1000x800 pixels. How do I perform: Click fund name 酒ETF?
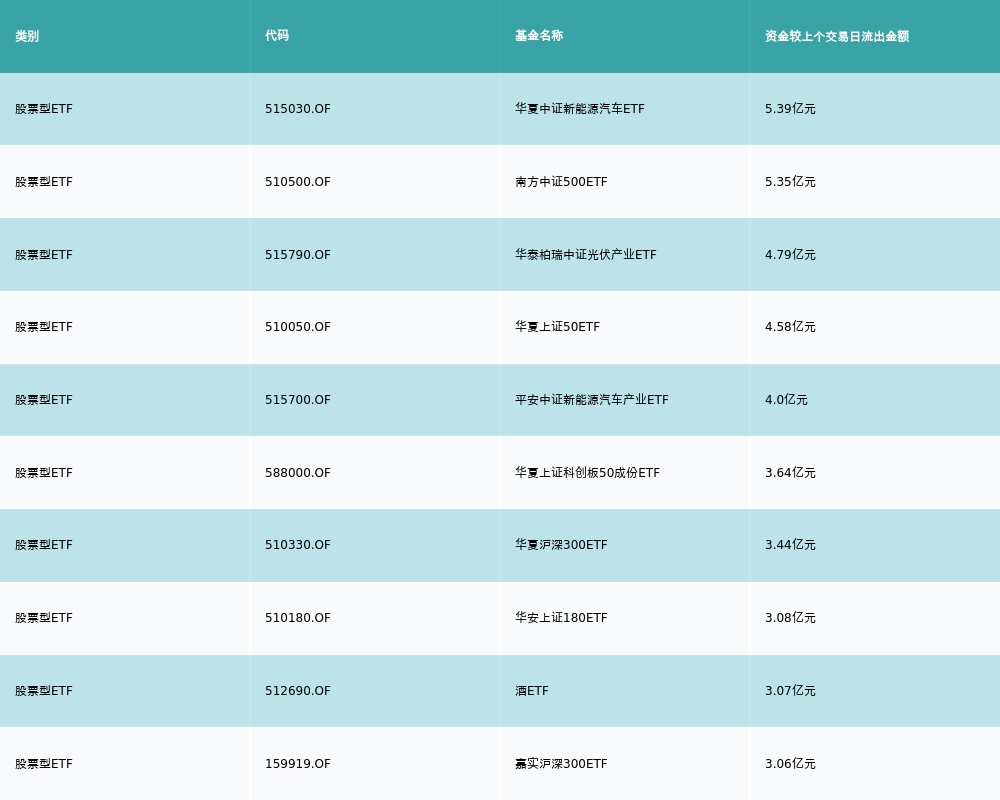click(x=532, y=690)
